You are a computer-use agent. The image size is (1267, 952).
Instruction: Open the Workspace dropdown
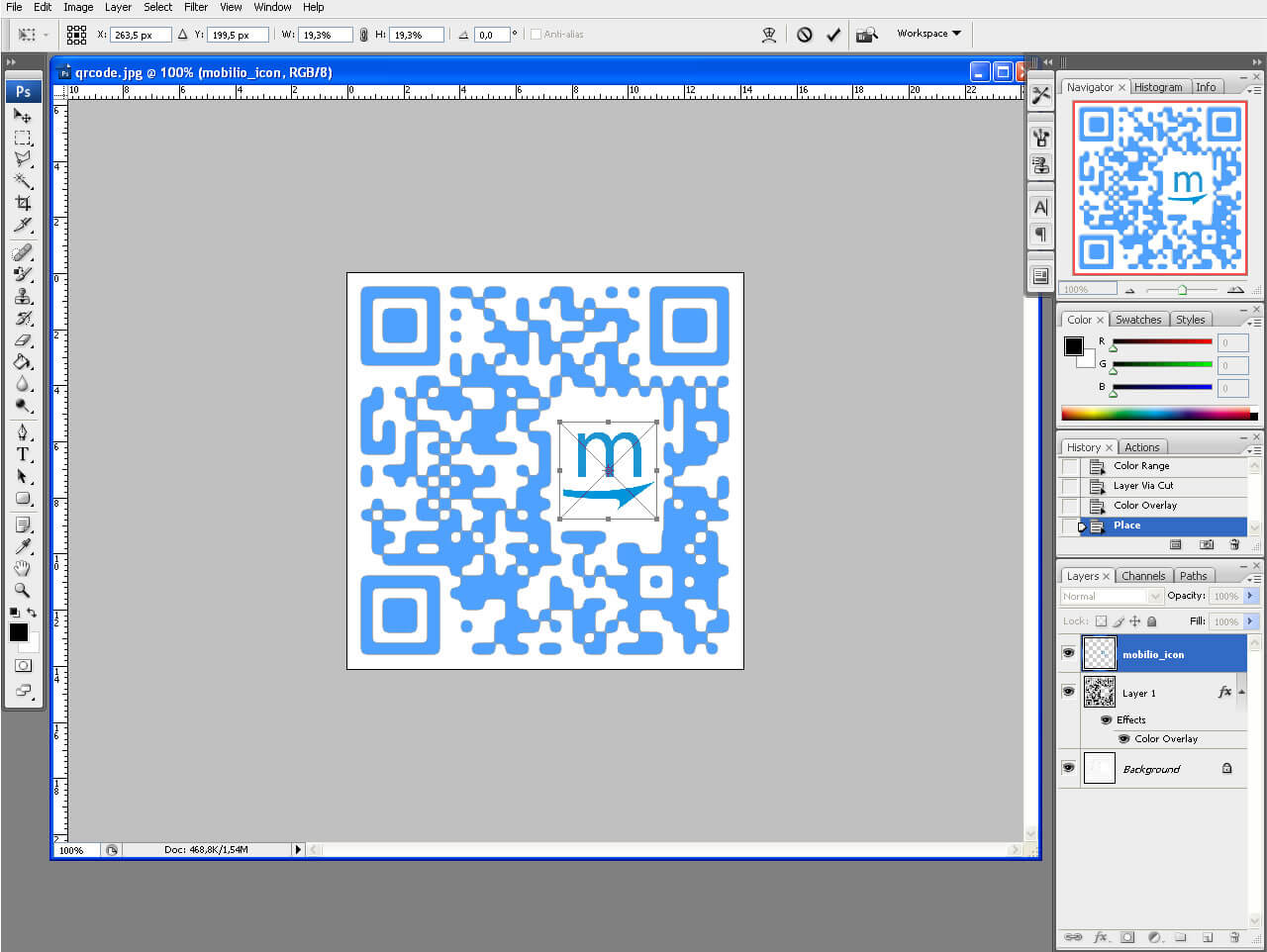pyautogui.click(x=928, y=34)
